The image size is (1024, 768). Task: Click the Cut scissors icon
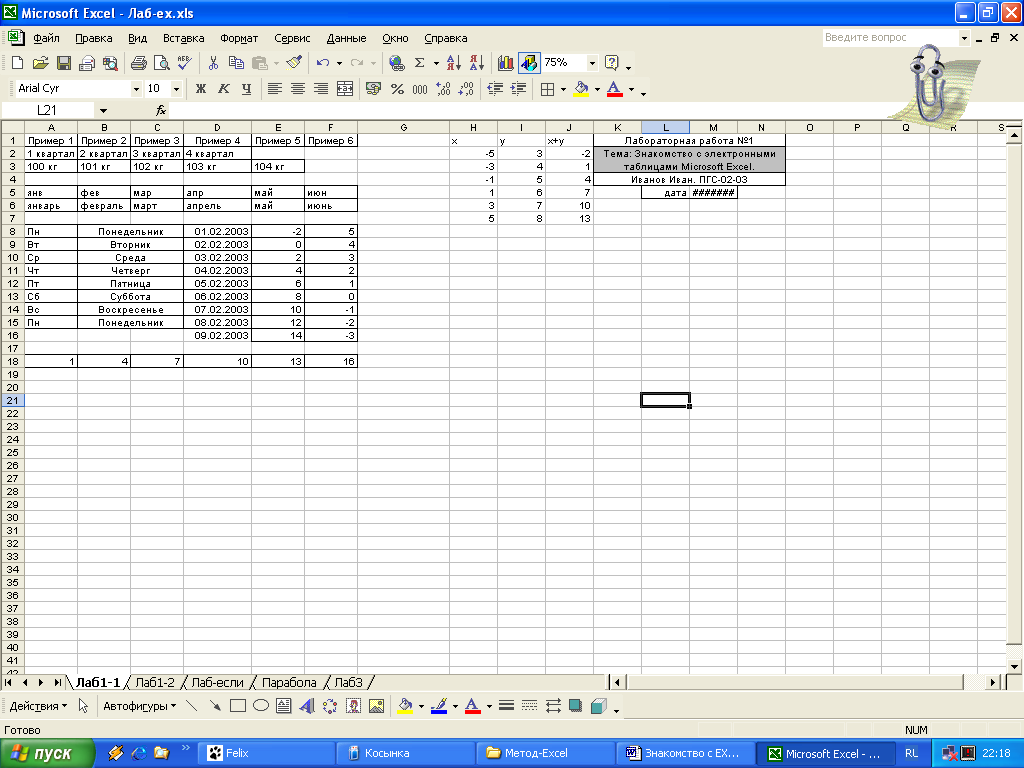pos(213,63)
